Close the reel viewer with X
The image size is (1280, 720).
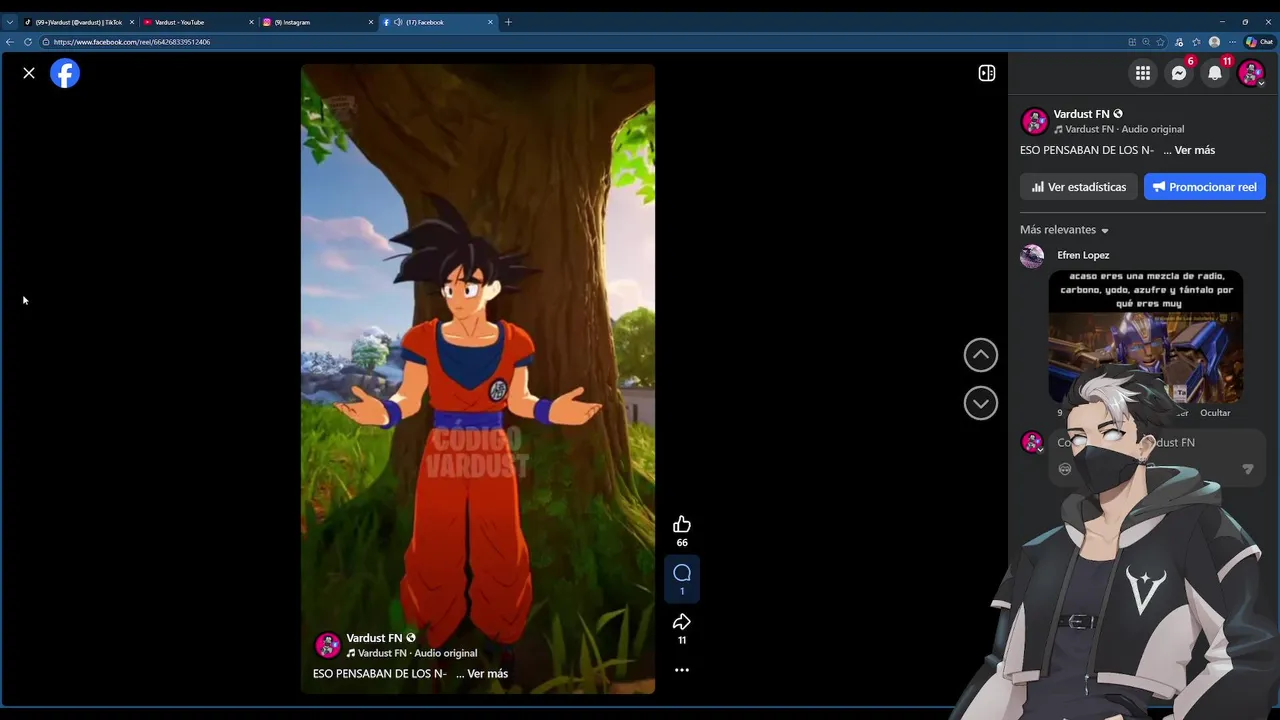(x=29, y=73)
